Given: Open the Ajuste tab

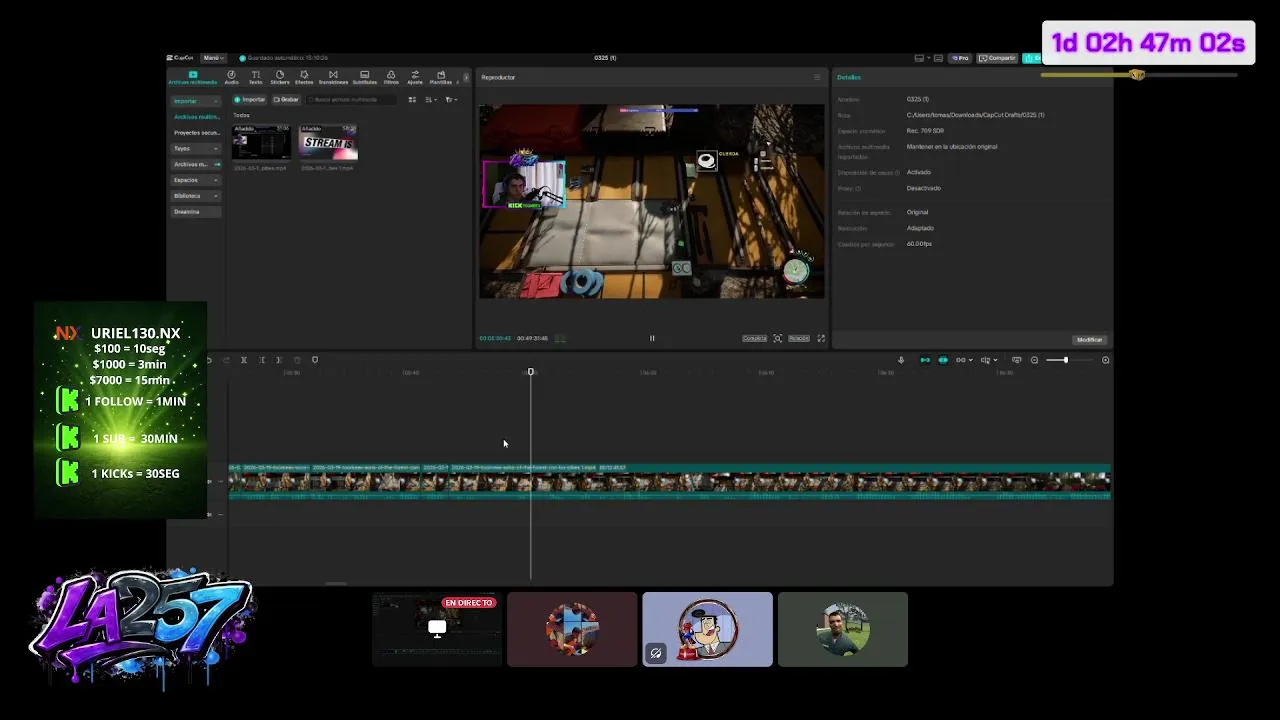Looking at the screenshot, I should pyautogui.click(x=414, y=77).
